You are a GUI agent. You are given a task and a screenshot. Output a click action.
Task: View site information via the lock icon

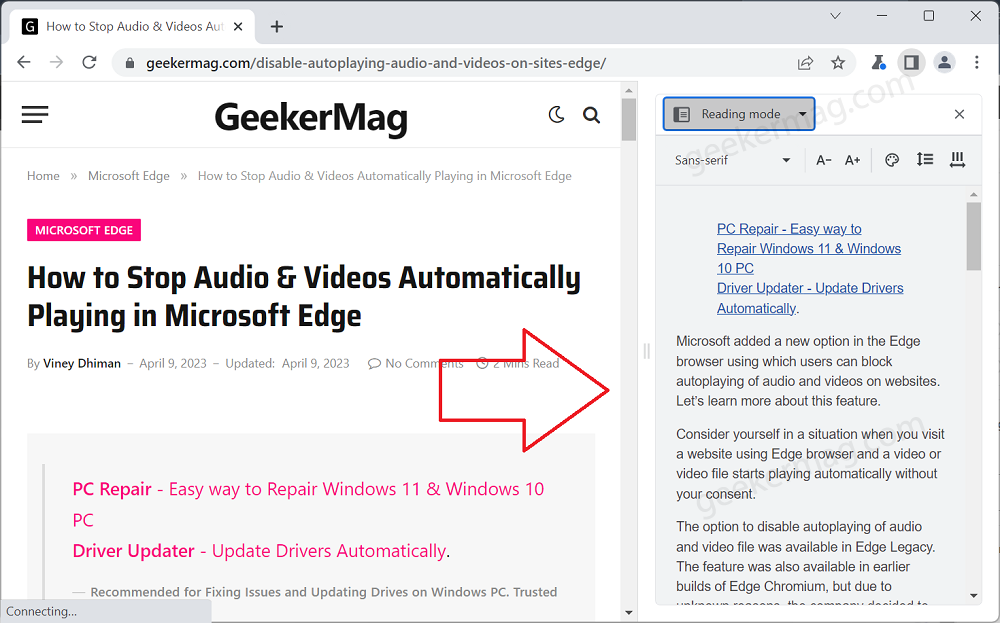[130, 63]
